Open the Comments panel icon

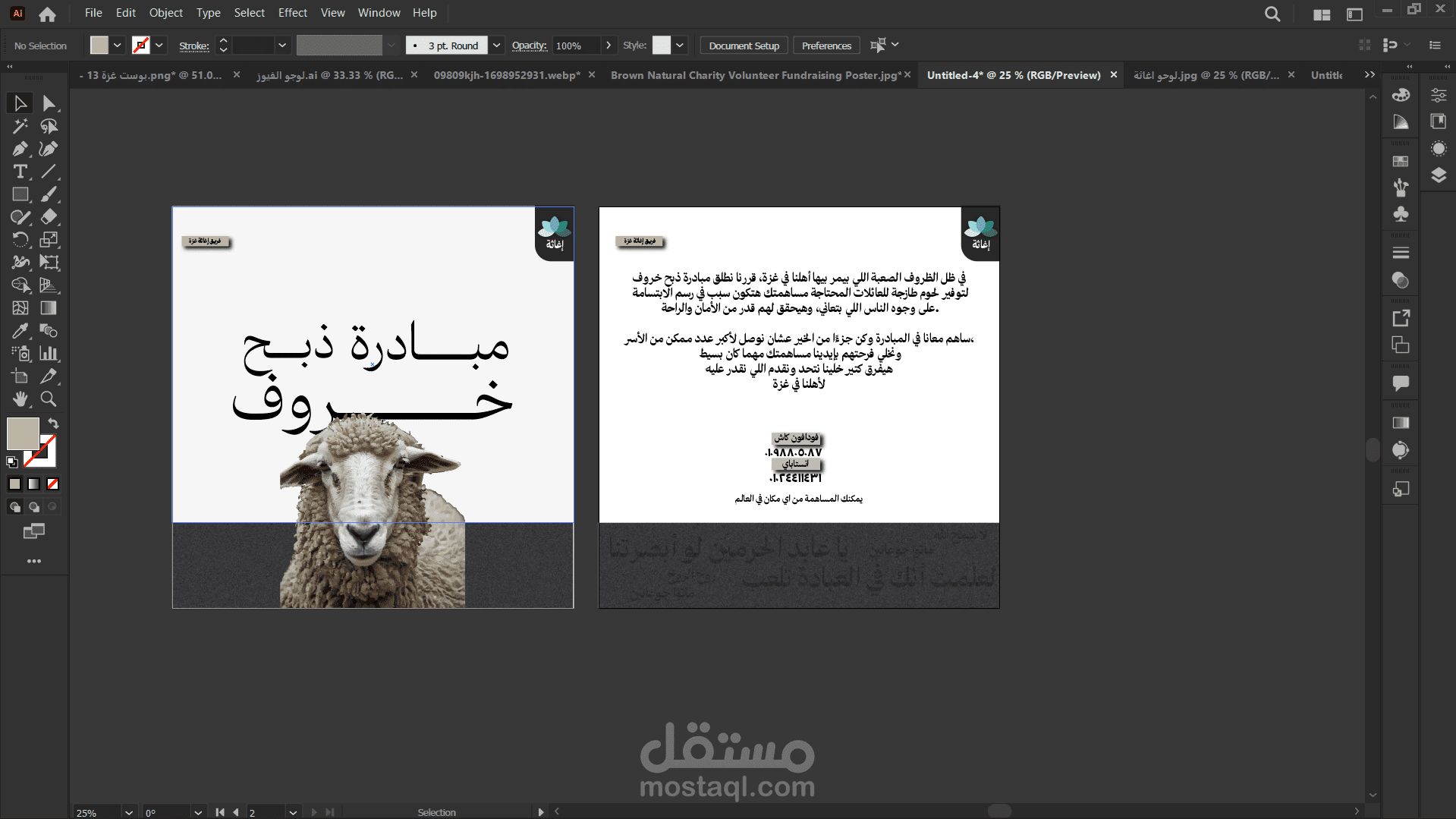1401,383
